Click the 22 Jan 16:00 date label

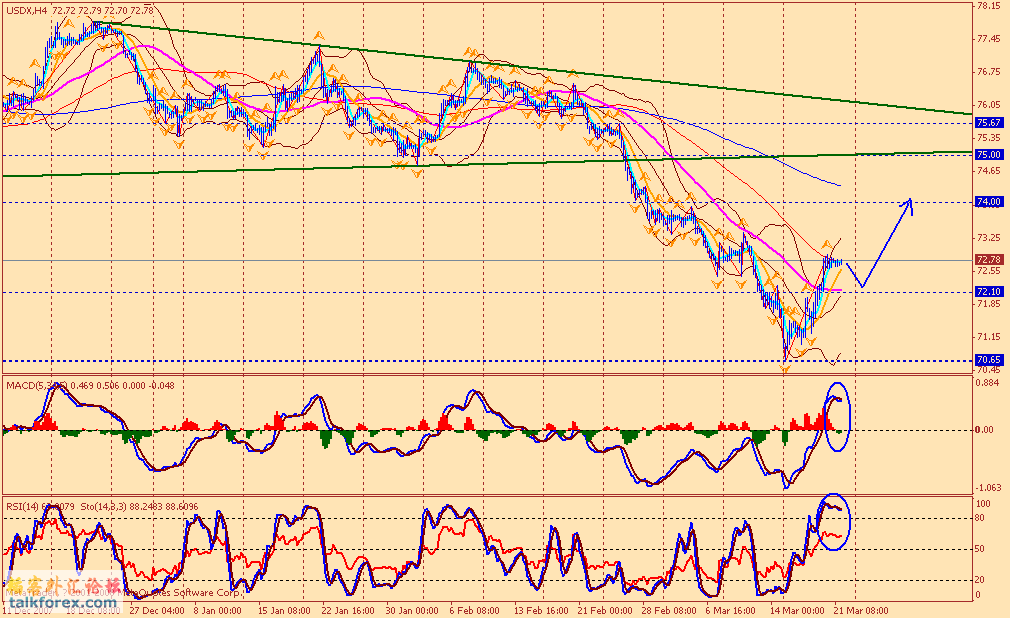[x=348, y=610]
